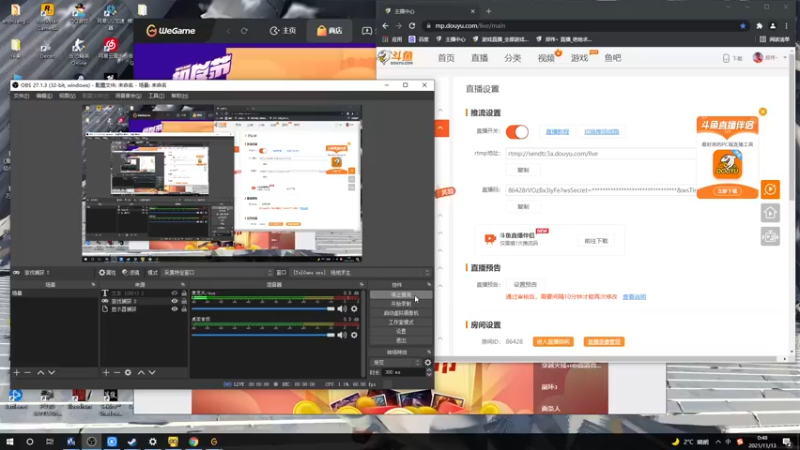
Task: Click the 开始录制 start recording button in OBS
Action: tap(401, 304)
